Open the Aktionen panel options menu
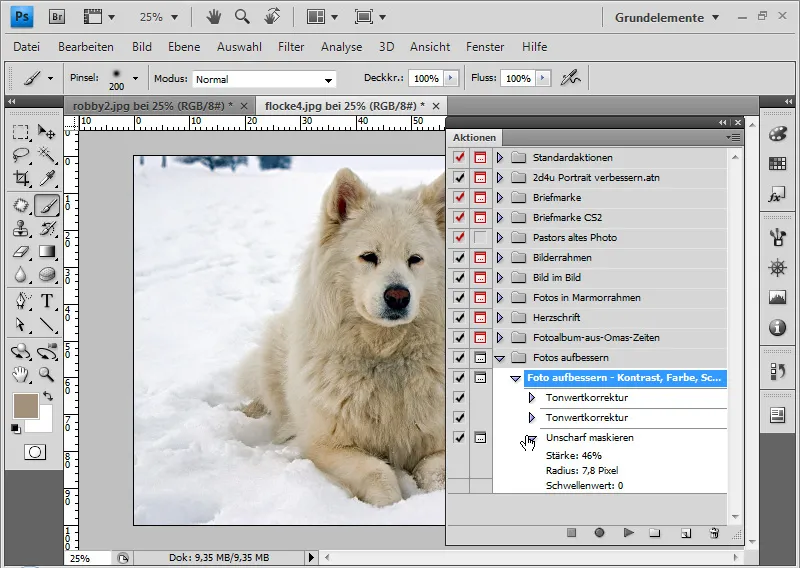 point(733,137)
